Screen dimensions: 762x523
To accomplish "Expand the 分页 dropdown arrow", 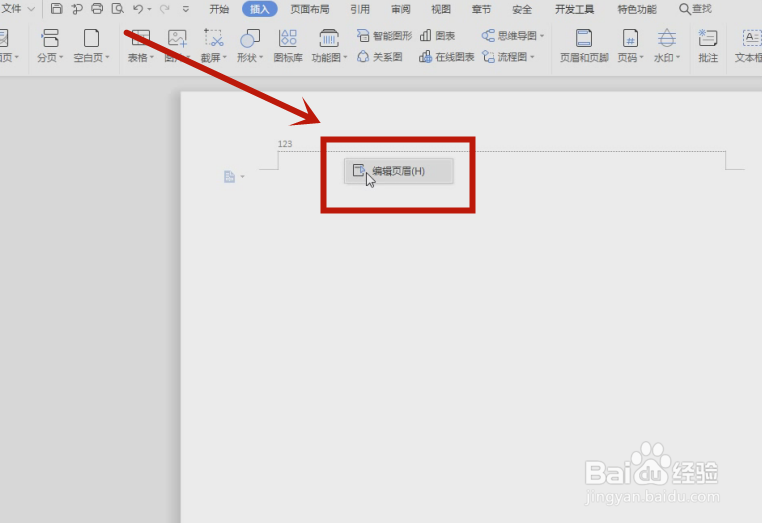I will (61, 57).
